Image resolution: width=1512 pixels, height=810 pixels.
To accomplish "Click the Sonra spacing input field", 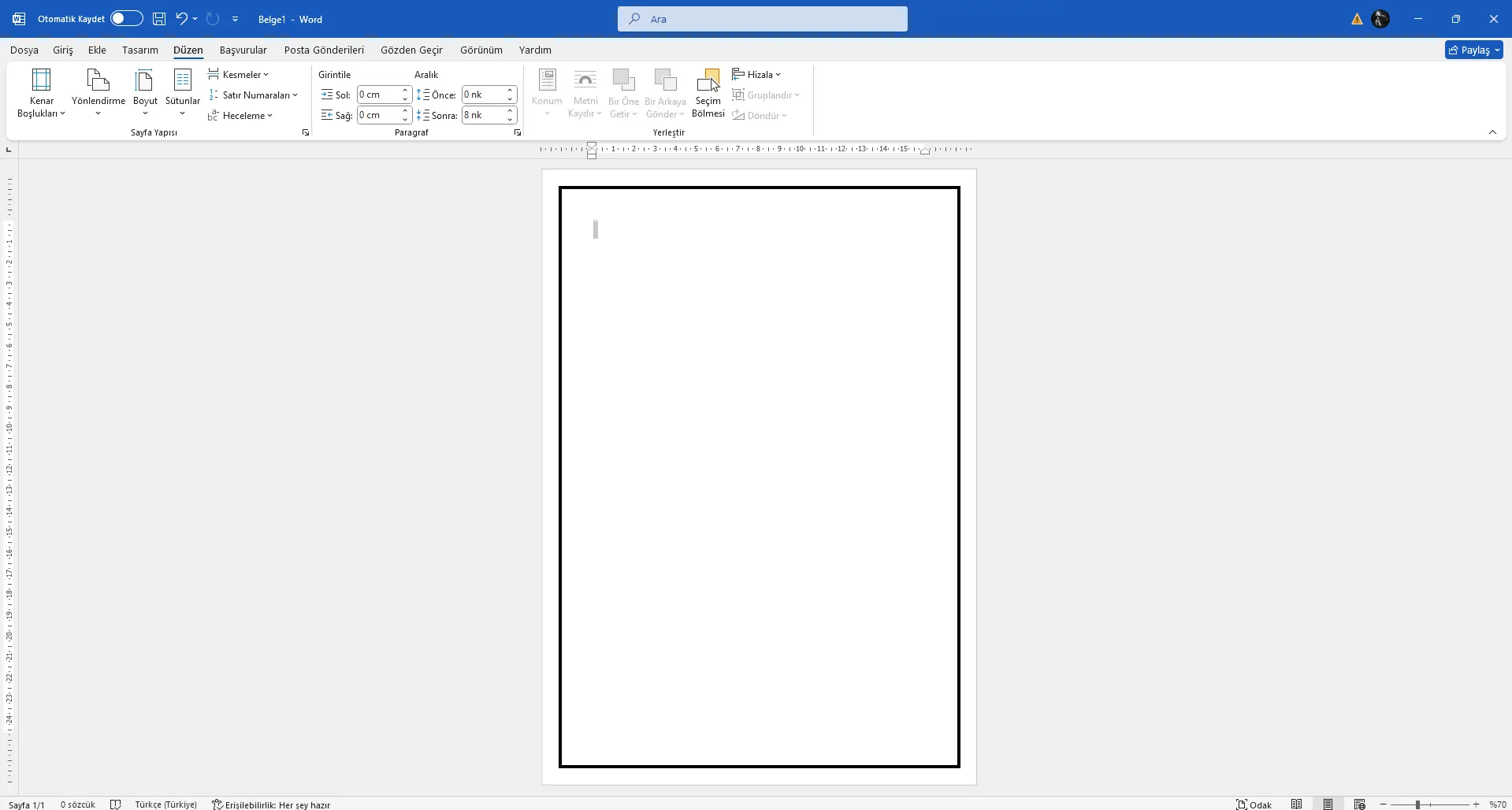I will point(483,115).
